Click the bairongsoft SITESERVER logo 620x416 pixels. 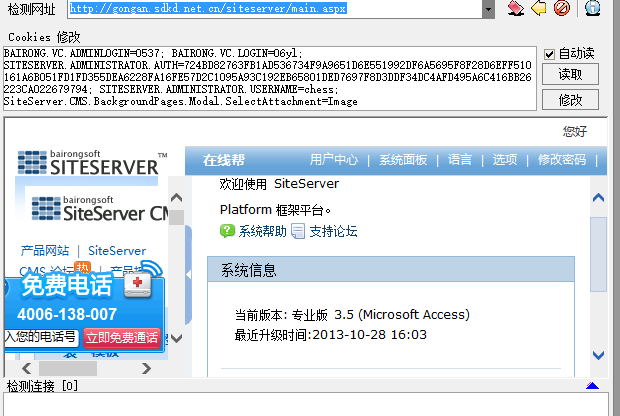(93, 163)
